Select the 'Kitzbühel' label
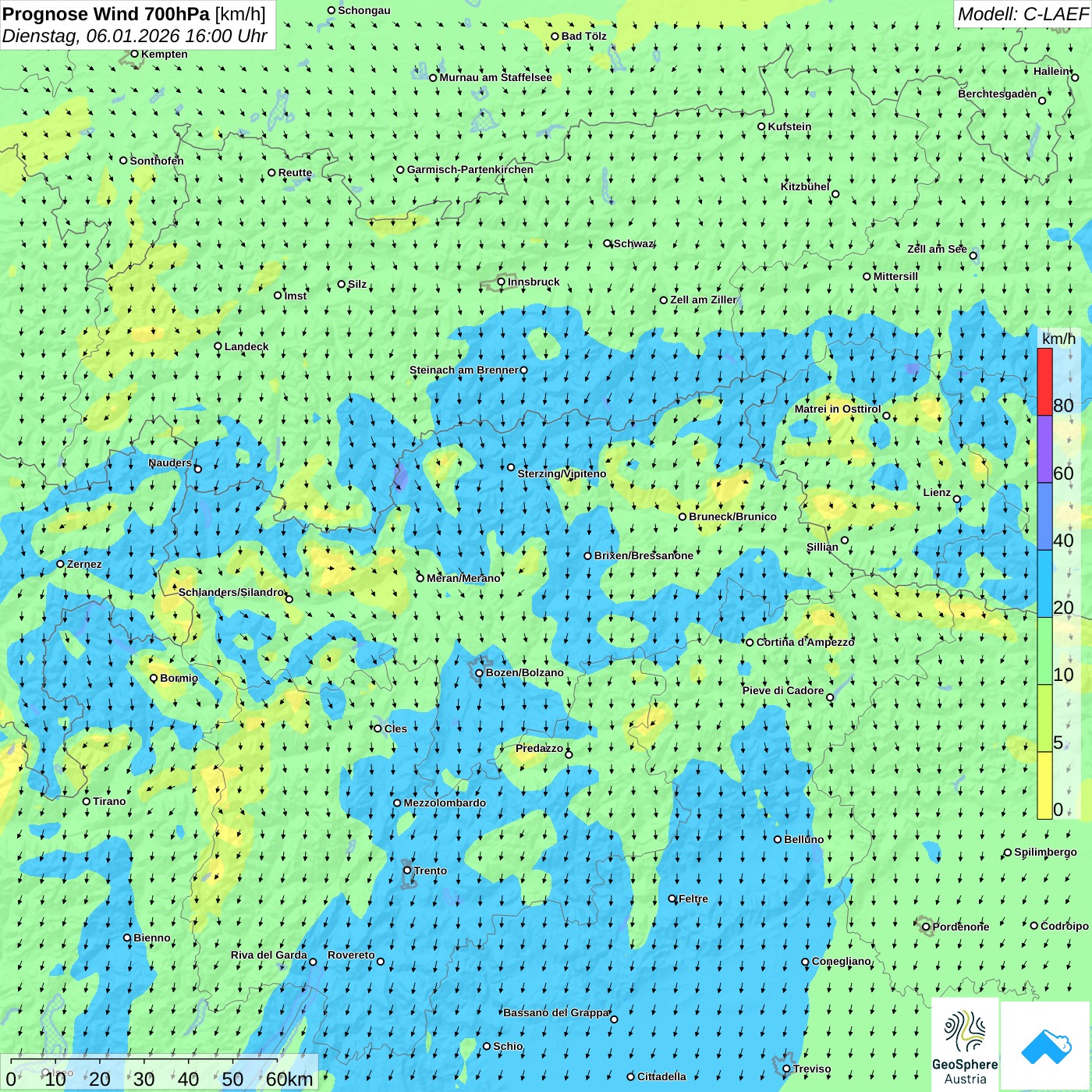 [805, 186]
